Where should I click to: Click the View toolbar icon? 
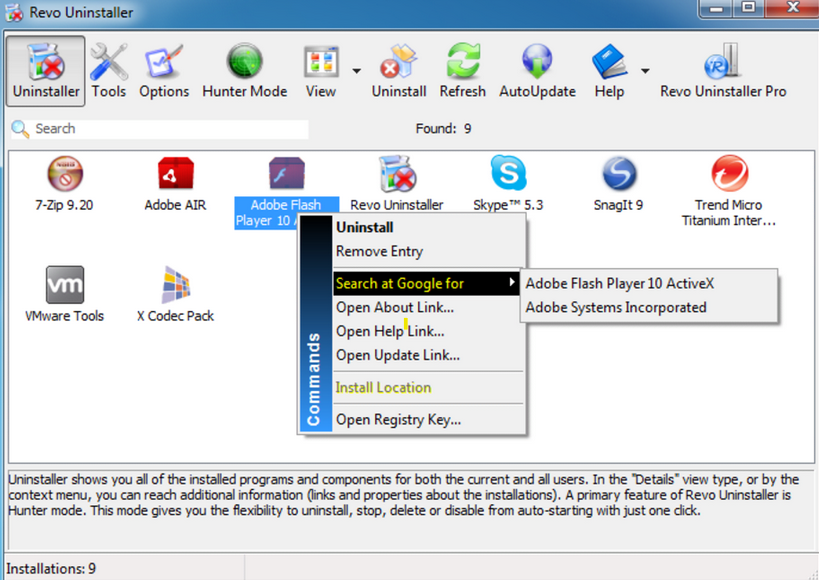321,62
